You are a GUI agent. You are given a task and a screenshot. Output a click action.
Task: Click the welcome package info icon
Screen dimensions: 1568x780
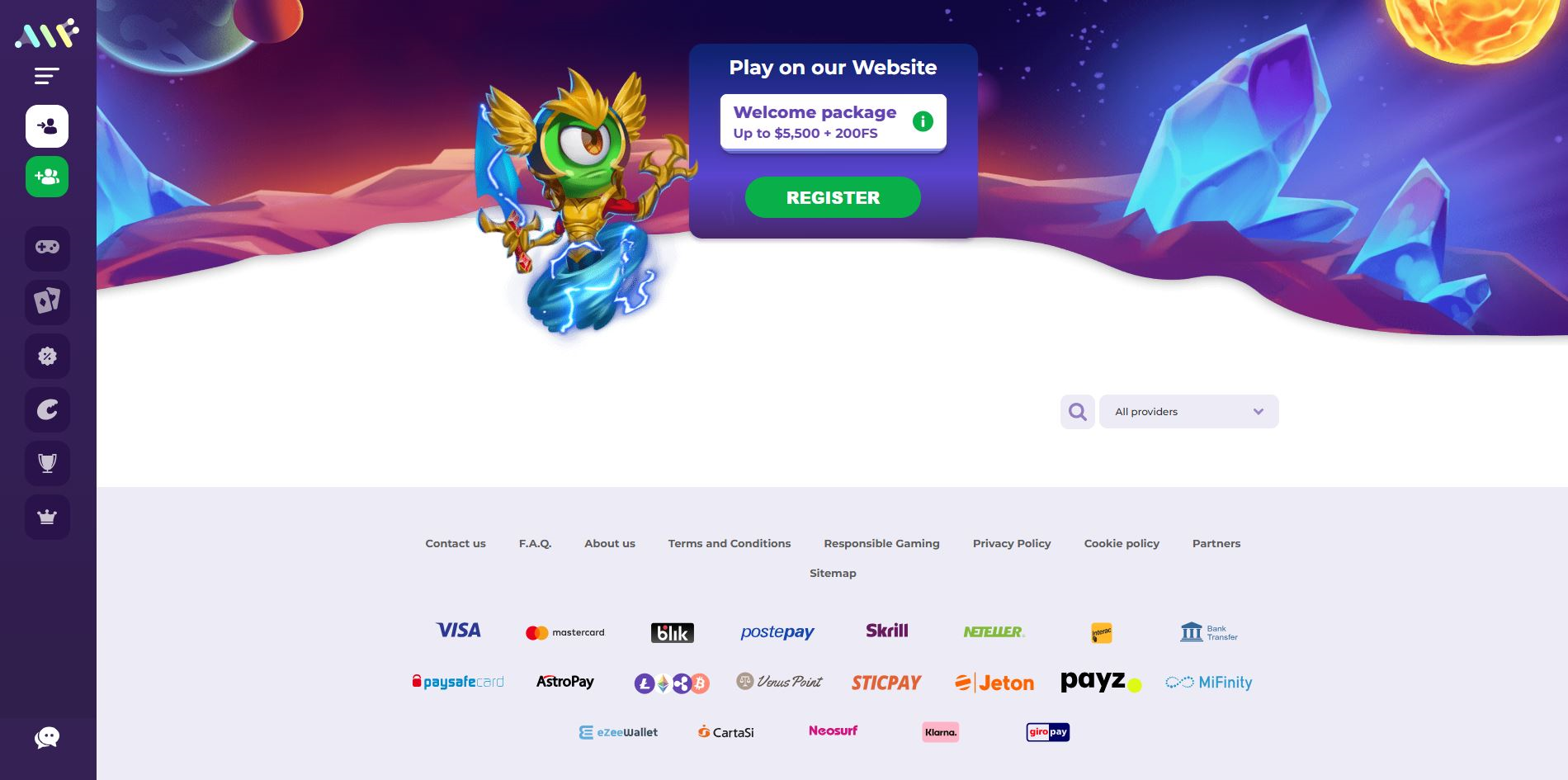[x=923, y=121]
